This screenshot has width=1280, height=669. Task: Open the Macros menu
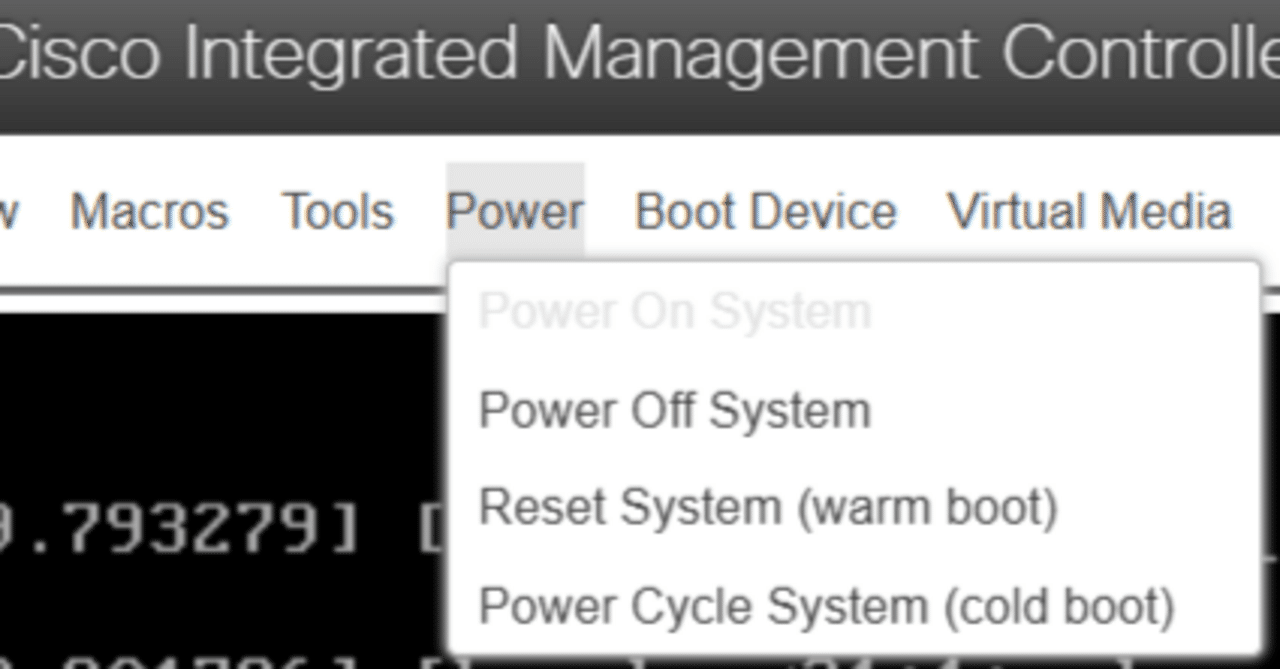(148, 210)
